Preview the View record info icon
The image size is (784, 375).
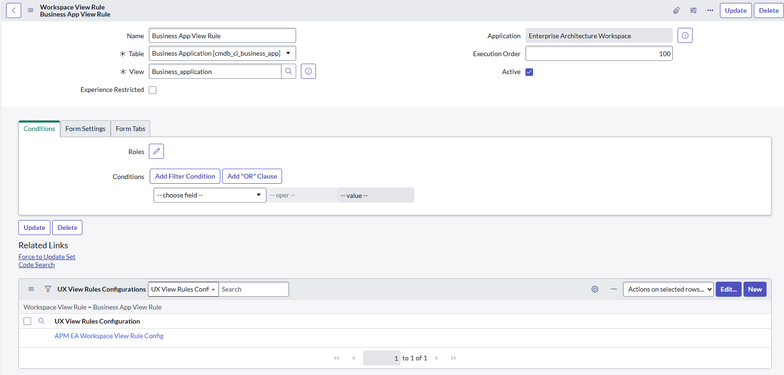[x=308, y=72]
